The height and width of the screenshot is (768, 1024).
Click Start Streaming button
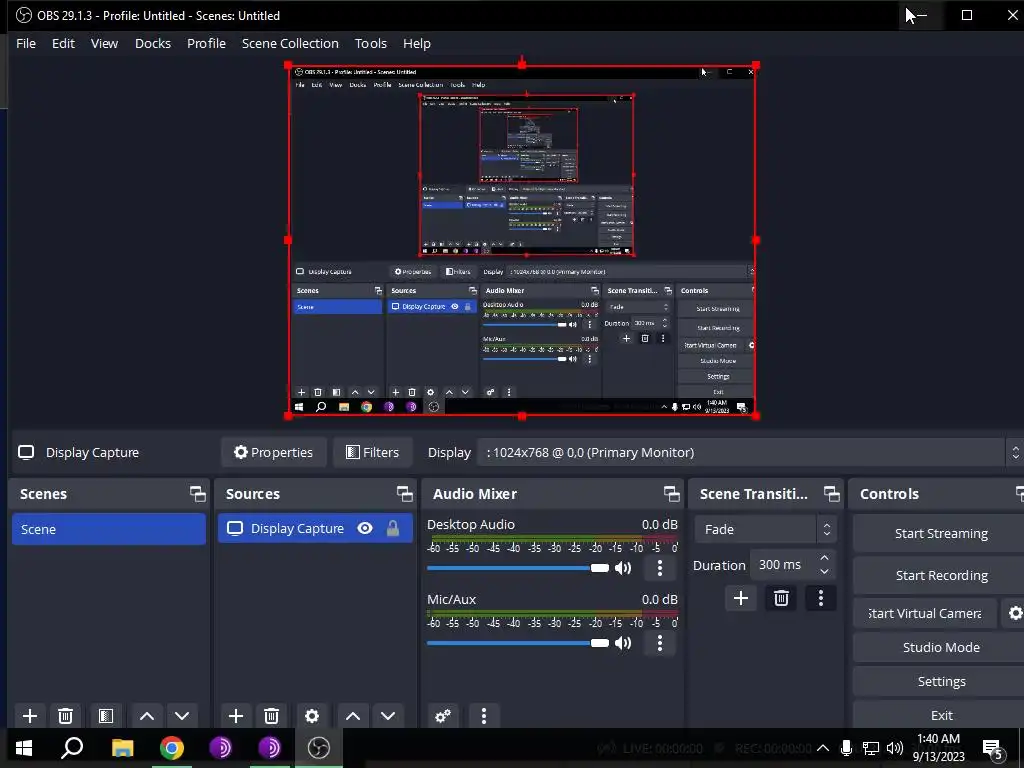(940, 534)
